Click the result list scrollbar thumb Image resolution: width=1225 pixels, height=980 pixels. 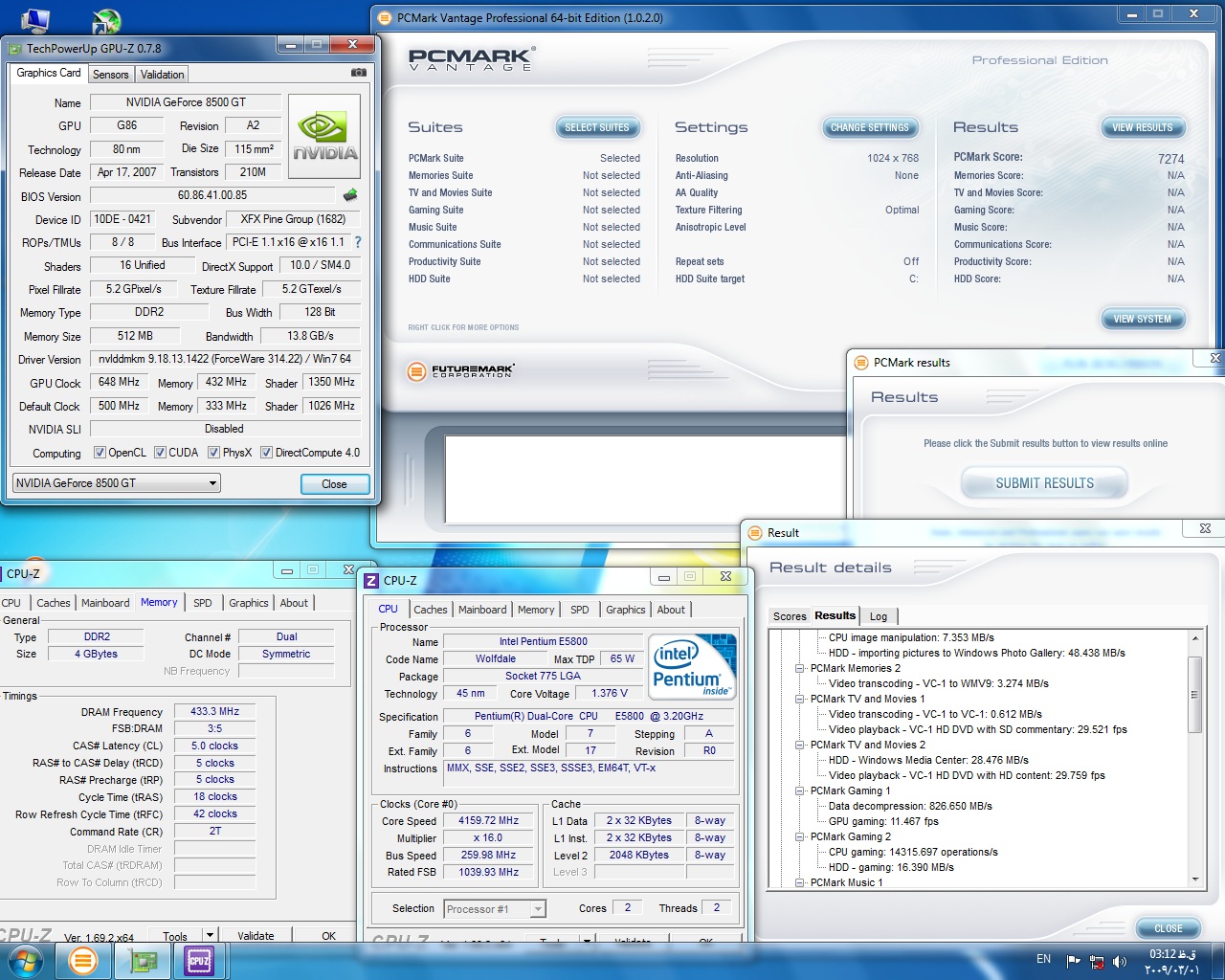(x=1194, y=695)
